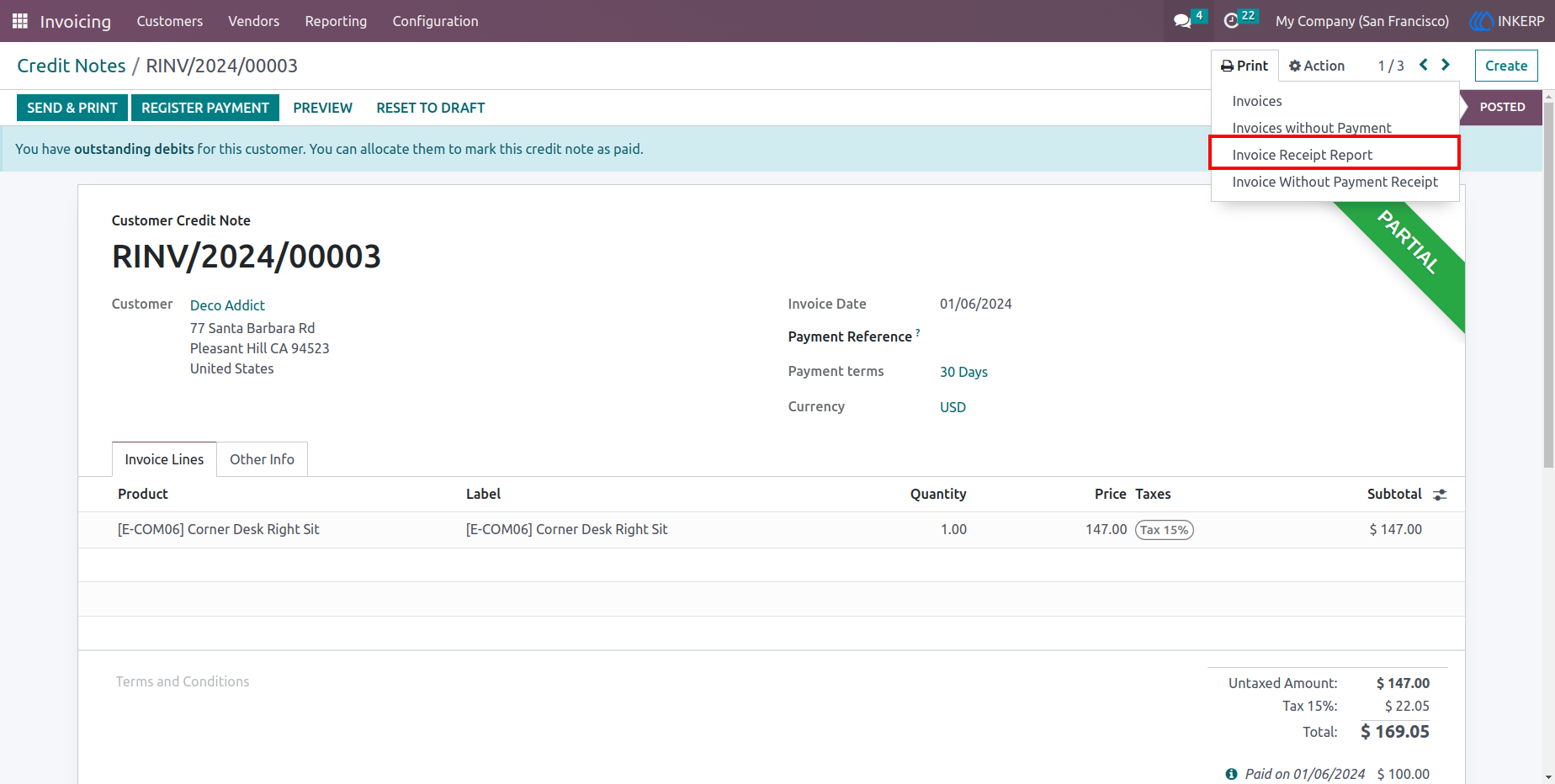Viewport: 1555px width, 784px height.
Task: Open the conversations chat icon
Action: (x=1182, y=21)
